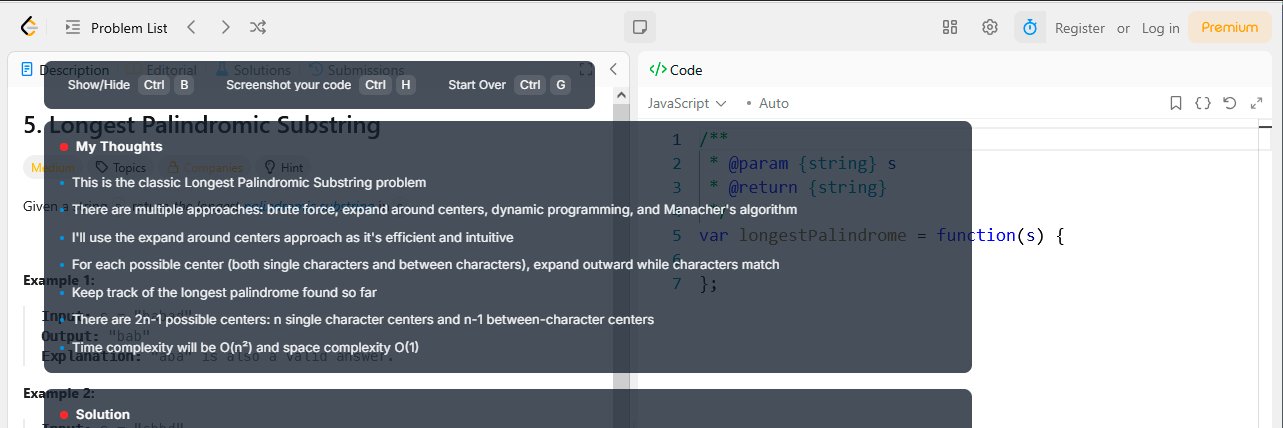The image size is (1283, 428).
Task: Click the Register link
Action: 1080,28
